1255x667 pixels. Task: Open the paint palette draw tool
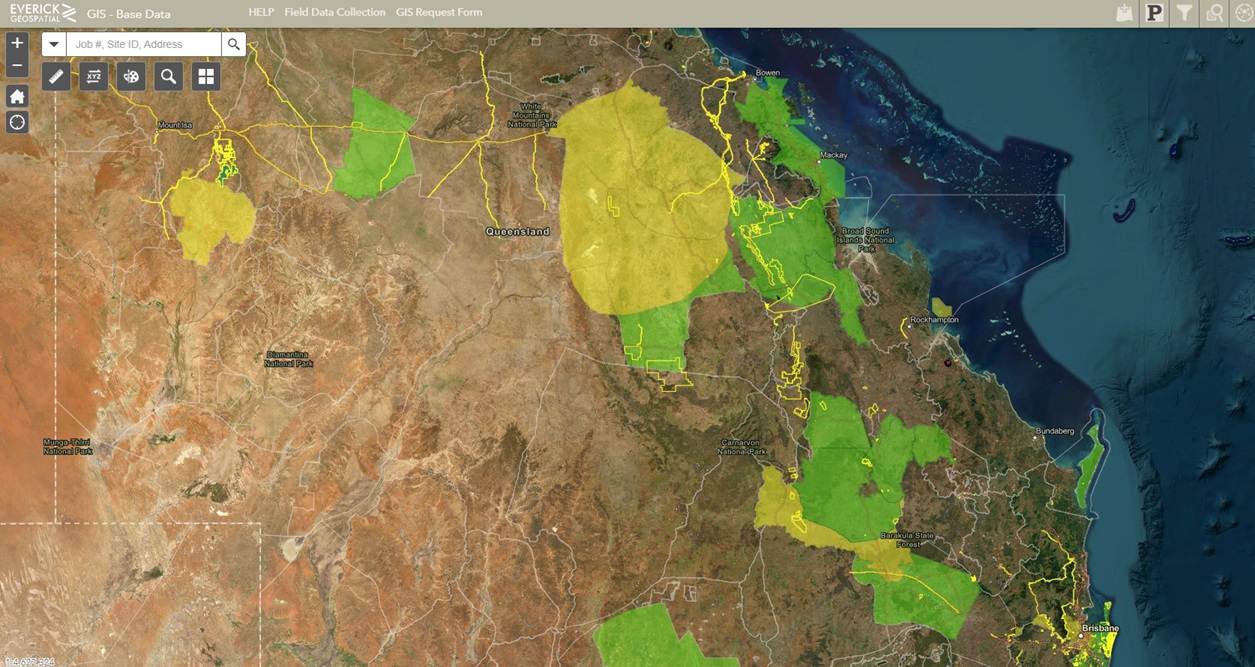pos(131,77)
